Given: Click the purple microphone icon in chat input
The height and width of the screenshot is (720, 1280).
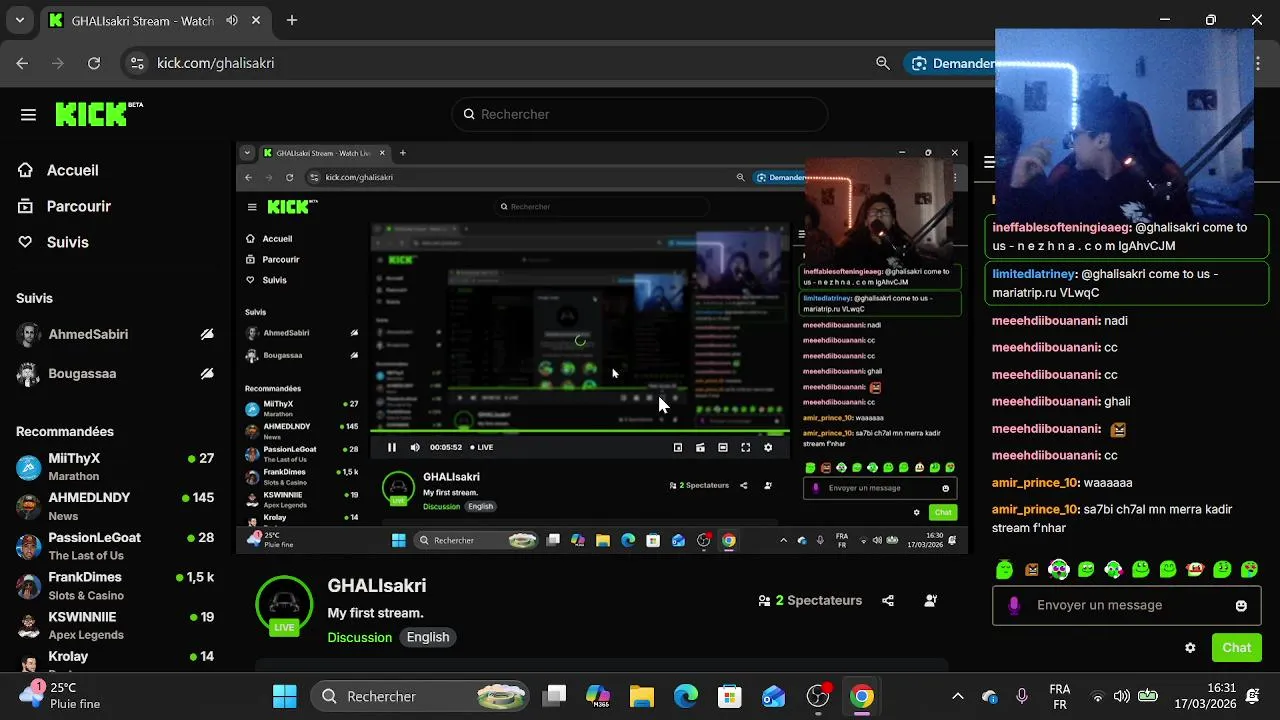Looking at the screenshot, I should tap(1014, 605).
